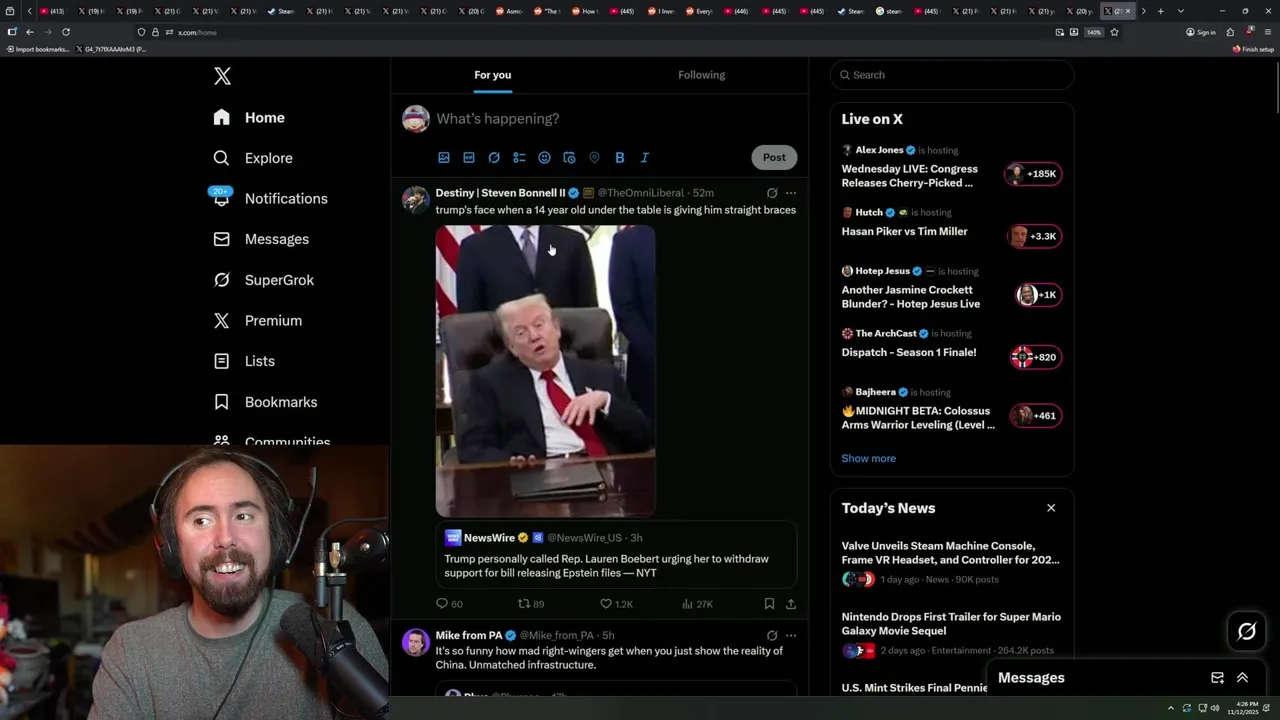
Task: Bookmark Destiny's post
Action: pos(769,604)
